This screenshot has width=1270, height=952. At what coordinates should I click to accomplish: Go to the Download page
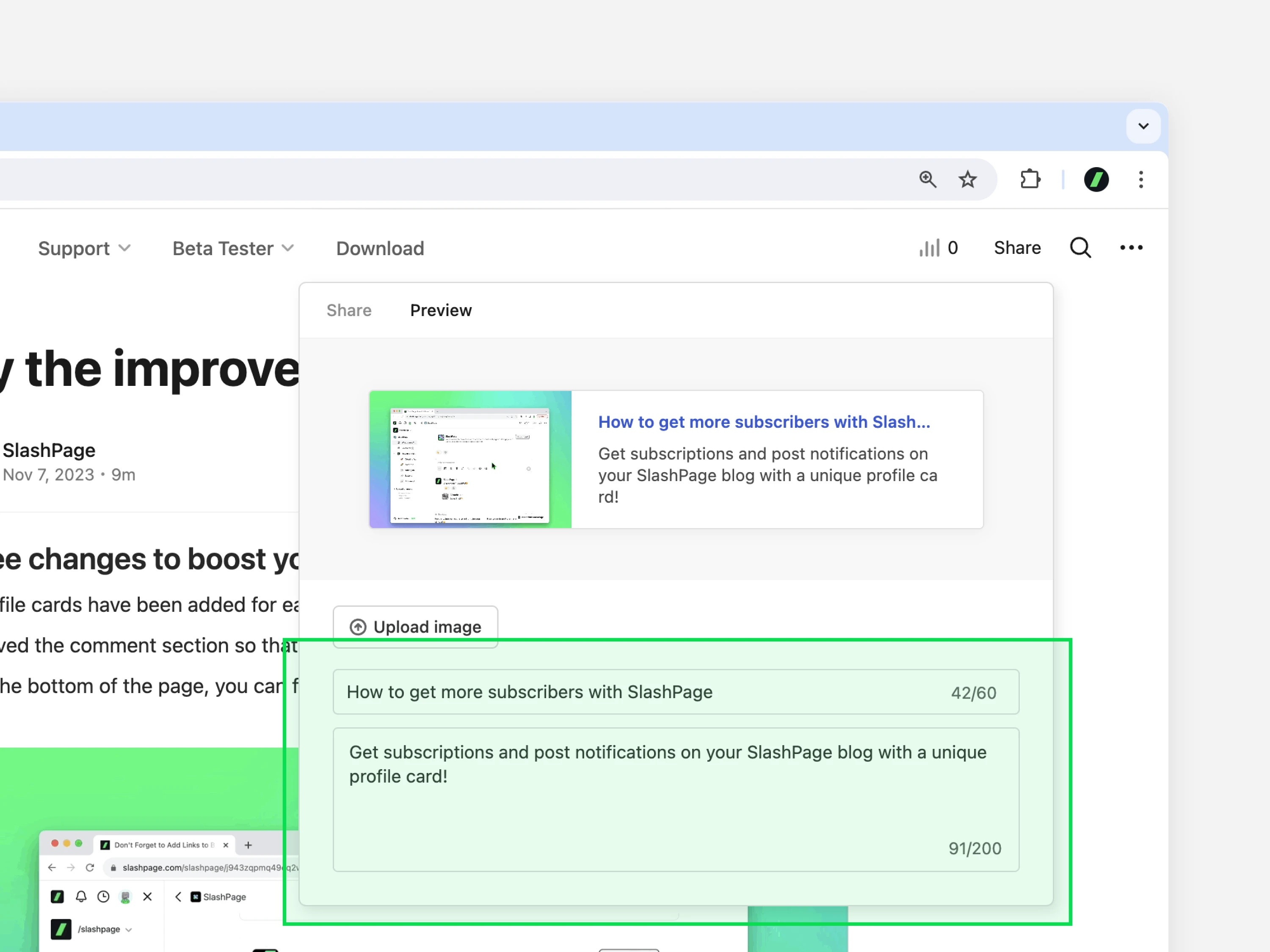pos(380,248)
